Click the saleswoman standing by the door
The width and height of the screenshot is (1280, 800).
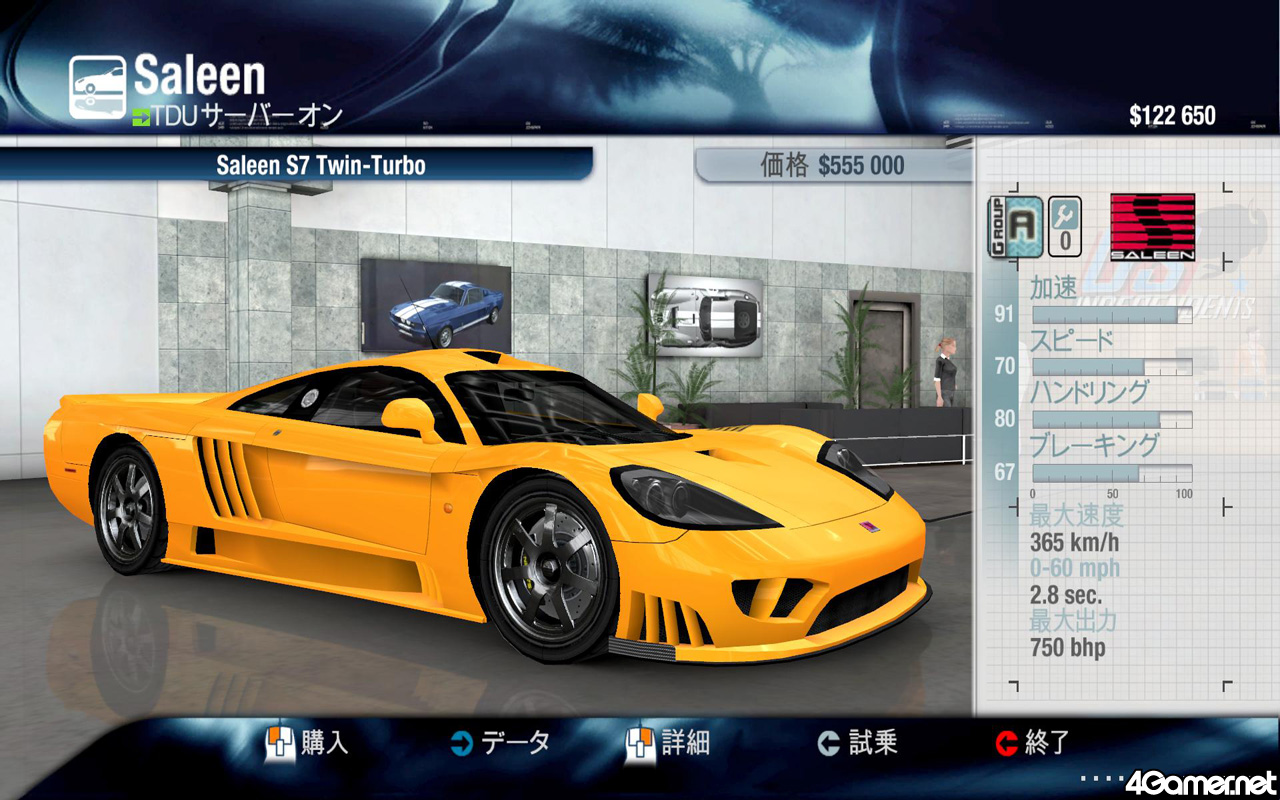[946, 372]
